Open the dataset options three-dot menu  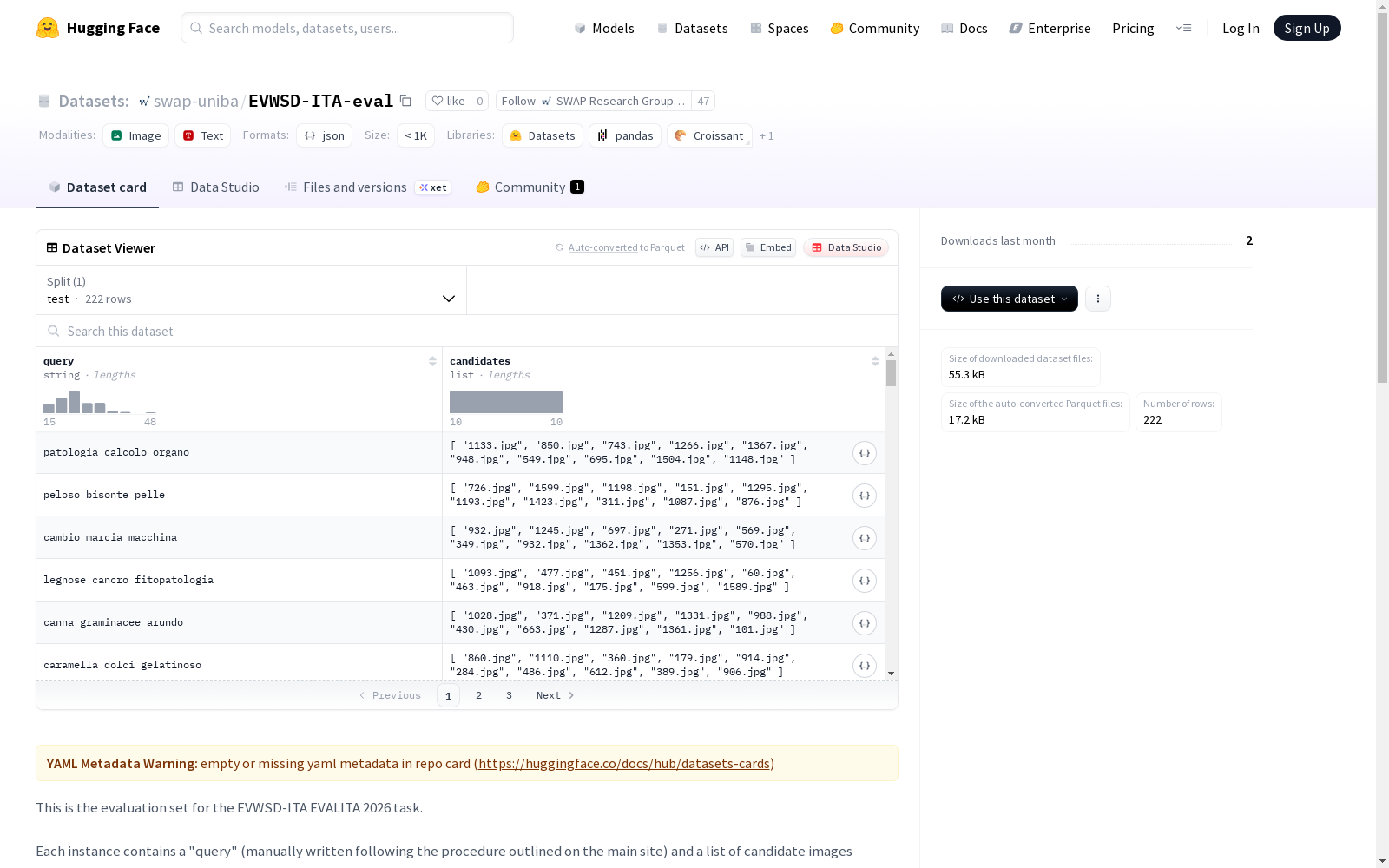(x=1098, y=299)
